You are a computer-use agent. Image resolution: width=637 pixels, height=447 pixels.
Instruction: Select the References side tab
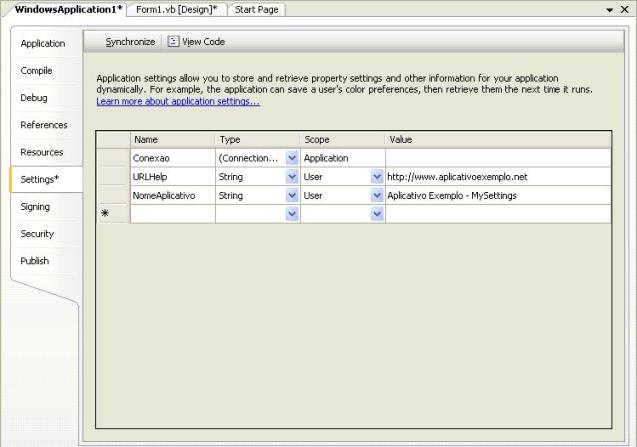click(44, 125)
